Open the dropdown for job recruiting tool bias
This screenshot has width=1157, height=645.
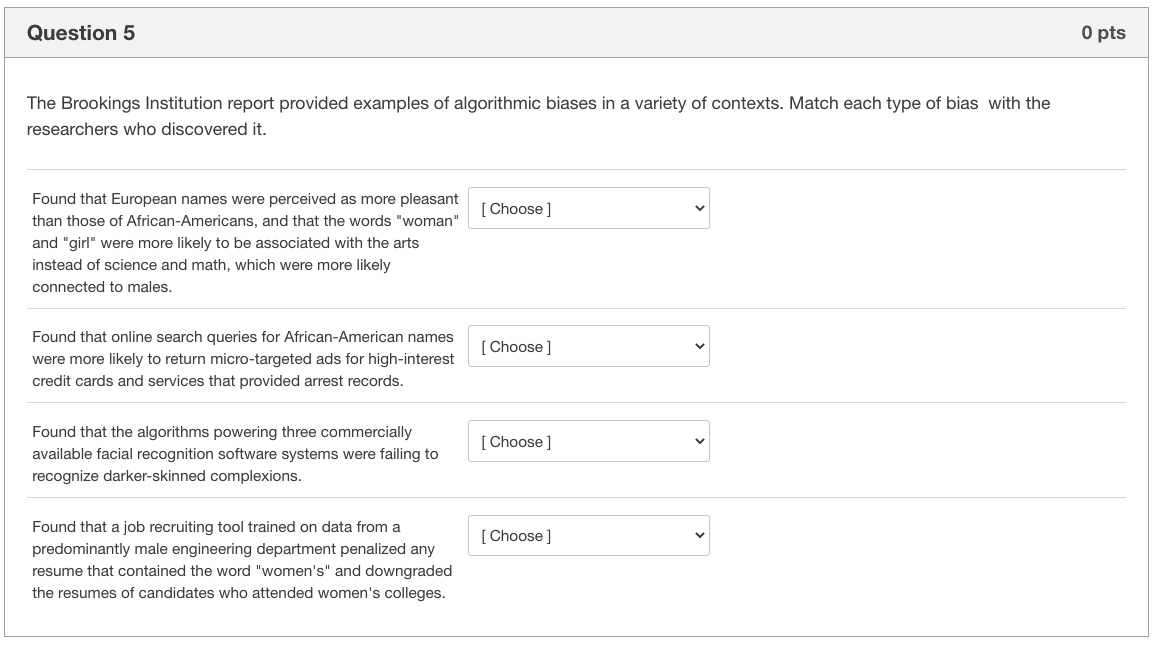[588, 536]
